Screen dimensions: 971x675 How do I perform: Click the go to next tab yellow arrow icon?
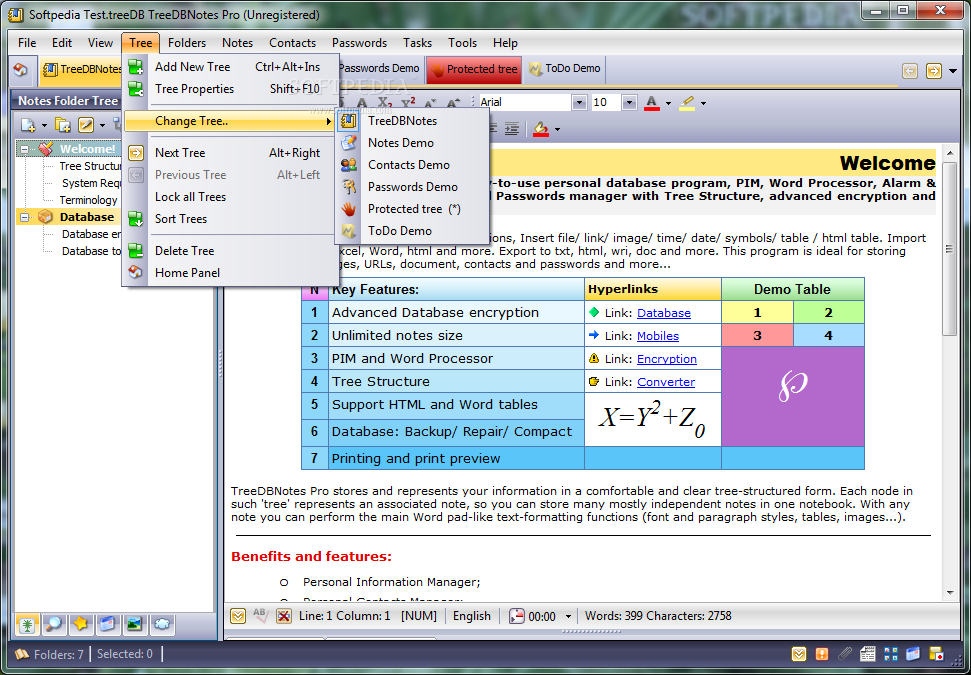coord(933,71)
